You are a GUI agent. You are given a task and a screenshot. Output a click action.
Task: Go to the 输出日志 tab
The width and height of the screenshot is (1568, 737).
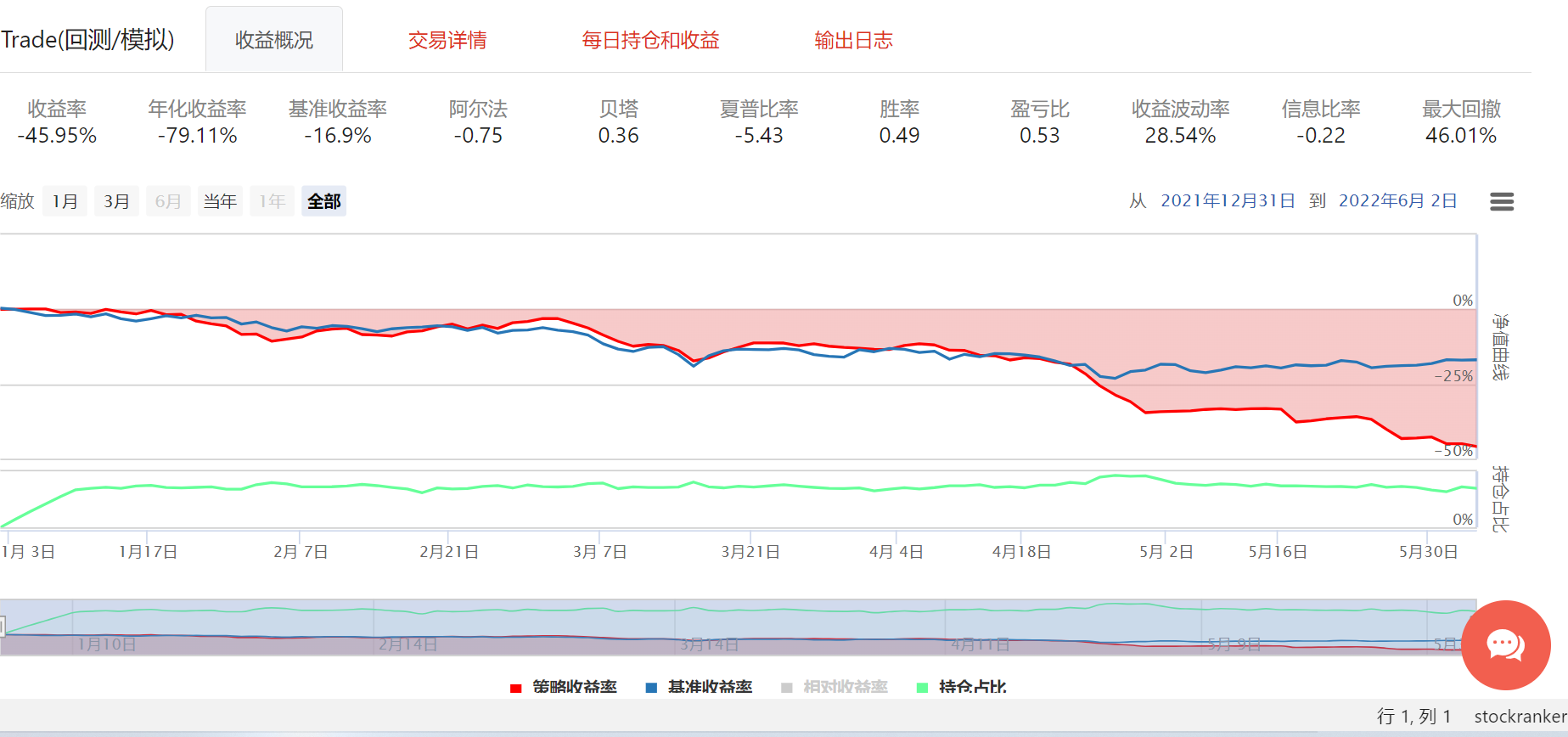pos(853,40)
